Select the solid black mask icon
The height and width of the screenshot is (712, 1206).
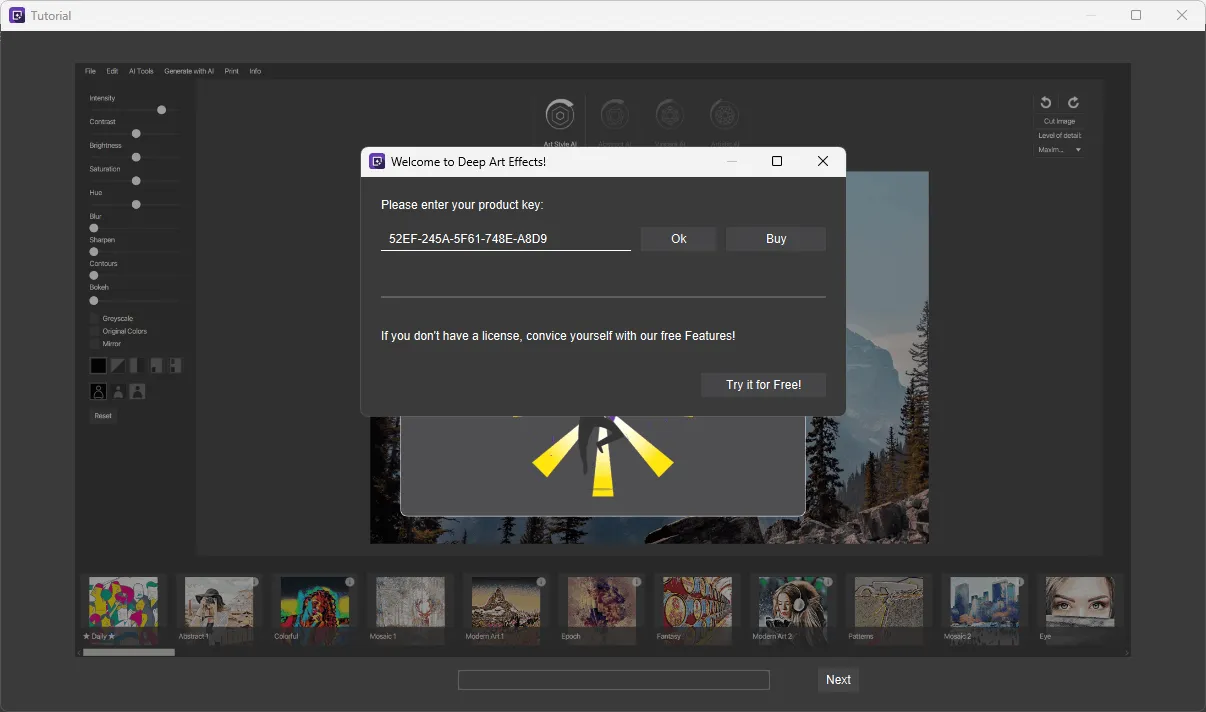(x=98, y=366)
